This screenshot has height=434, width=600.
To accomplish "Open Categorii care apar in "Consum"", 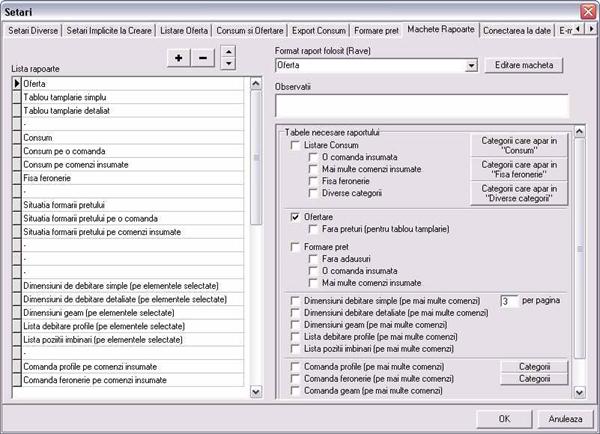I will 519,145.
